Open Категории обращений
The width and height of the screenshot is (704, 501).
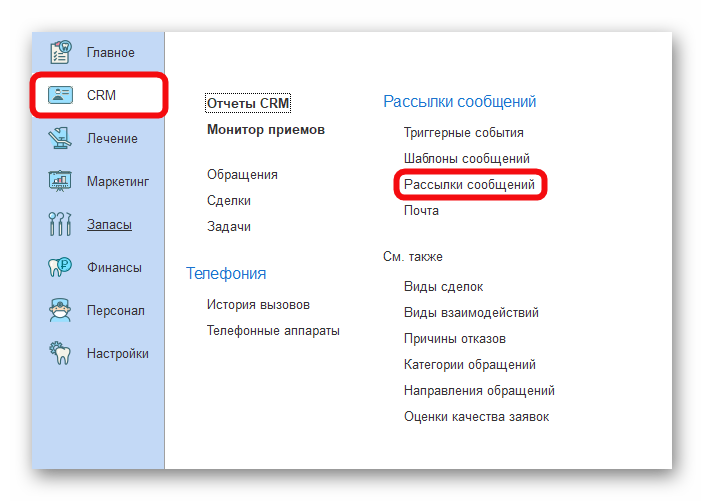(470, 365)
